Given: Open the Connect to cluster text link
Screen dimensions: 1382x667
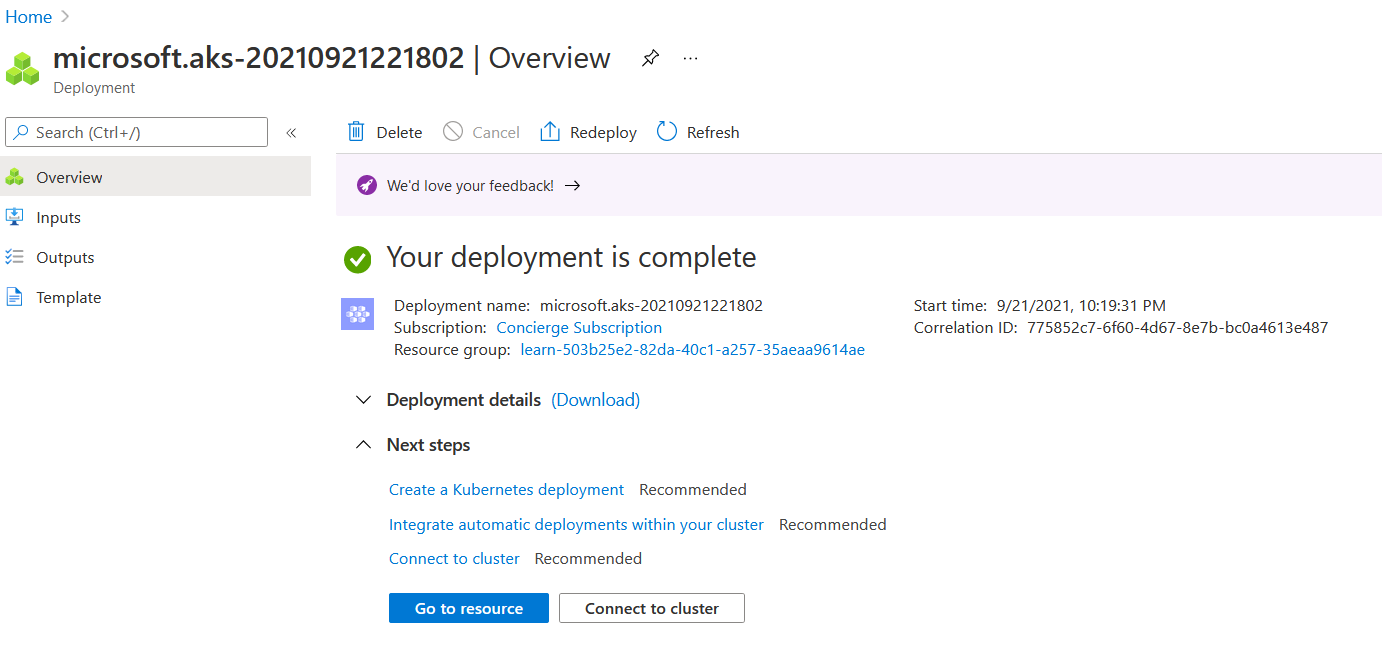Looking at the screenshot, I should [454, 559].
